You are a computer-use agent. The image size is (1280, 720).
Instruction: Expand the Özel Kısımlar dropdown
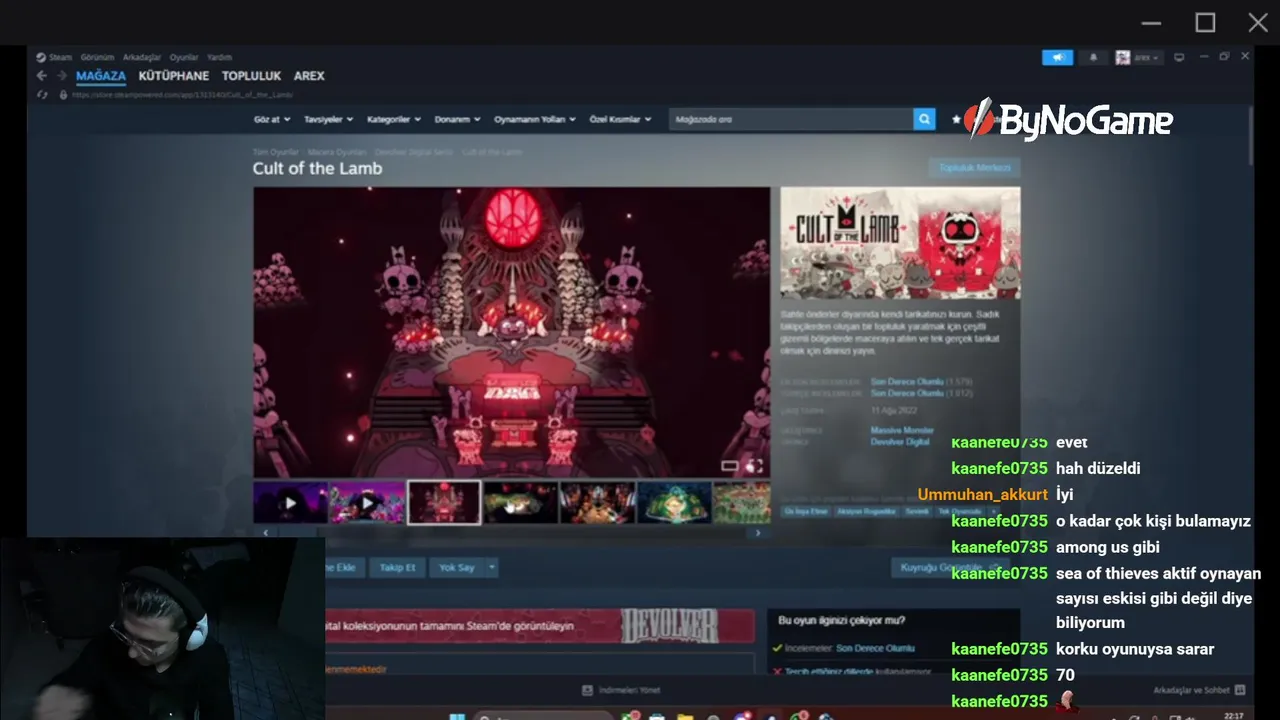(620, 119)
